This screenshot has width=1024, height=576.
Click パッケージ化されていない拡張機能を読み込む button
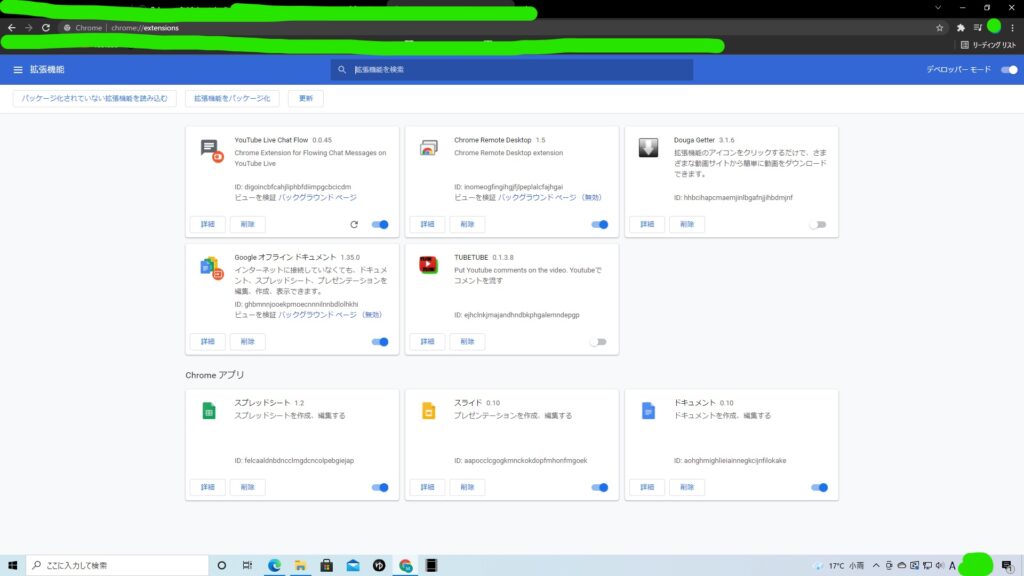(x=95, y=99)
